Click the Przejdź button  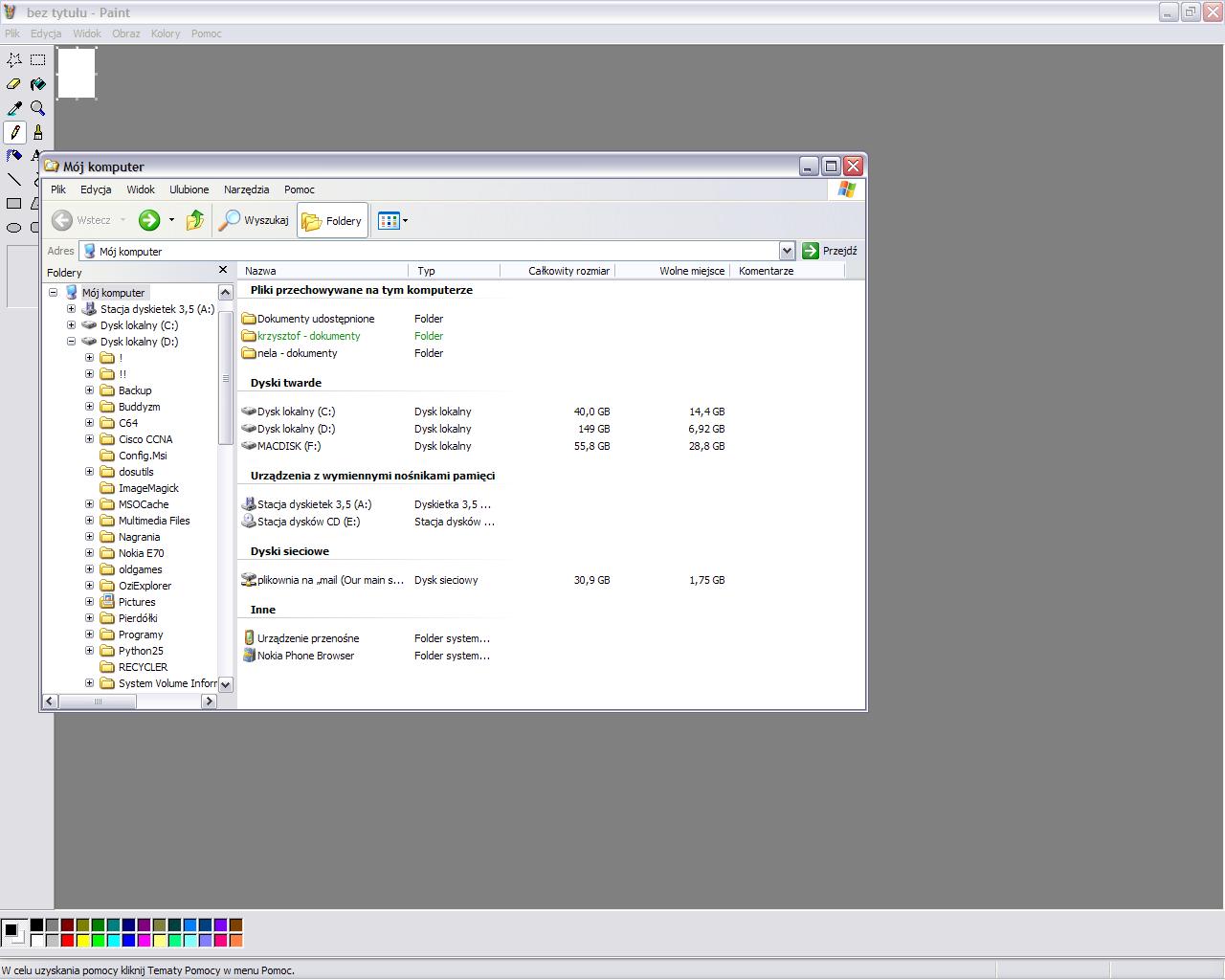[x=830, y=251]
